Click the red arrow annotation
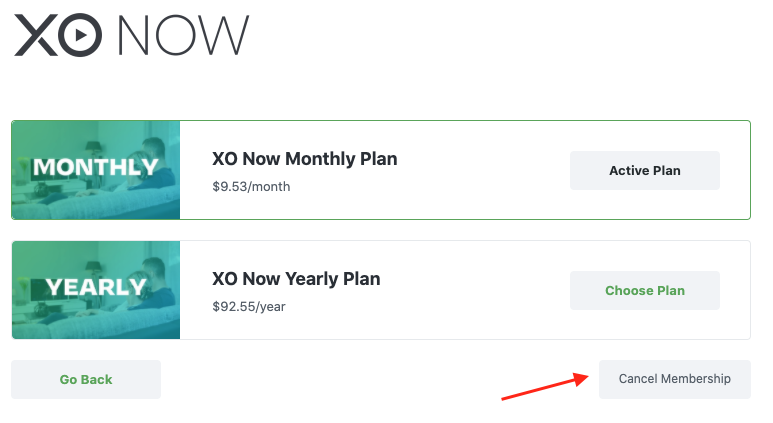This screenshot has height=423, width=773. pos(545,387)
